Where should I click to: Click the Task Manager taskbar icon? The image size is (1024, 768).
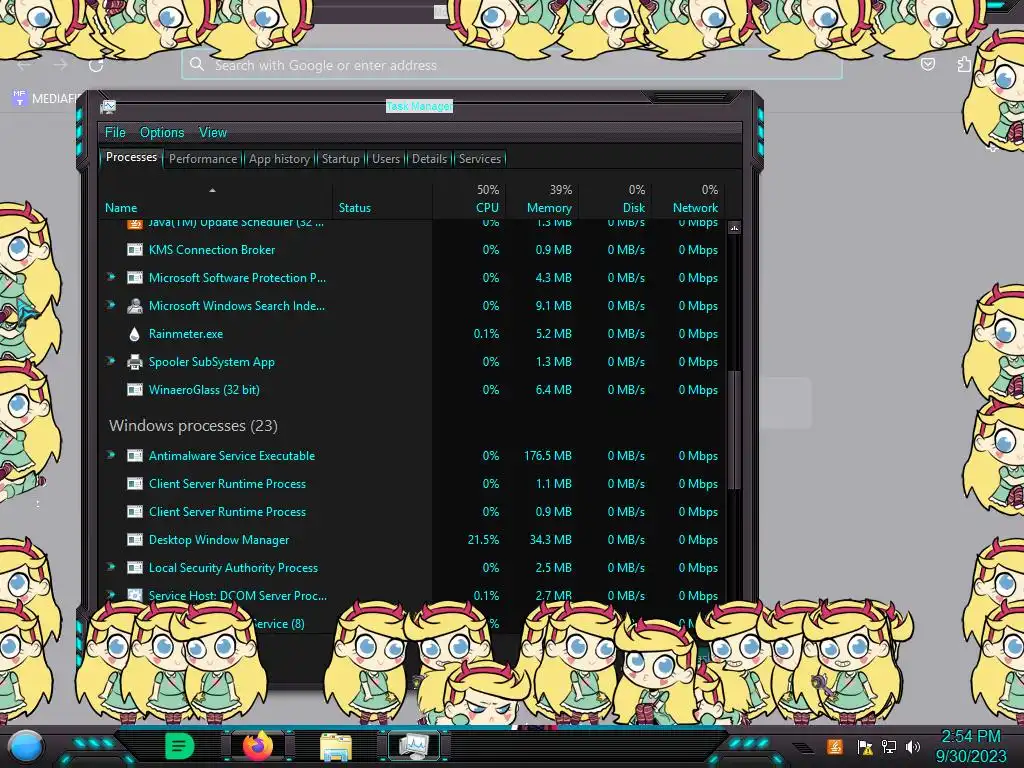[x=413, y=746]
